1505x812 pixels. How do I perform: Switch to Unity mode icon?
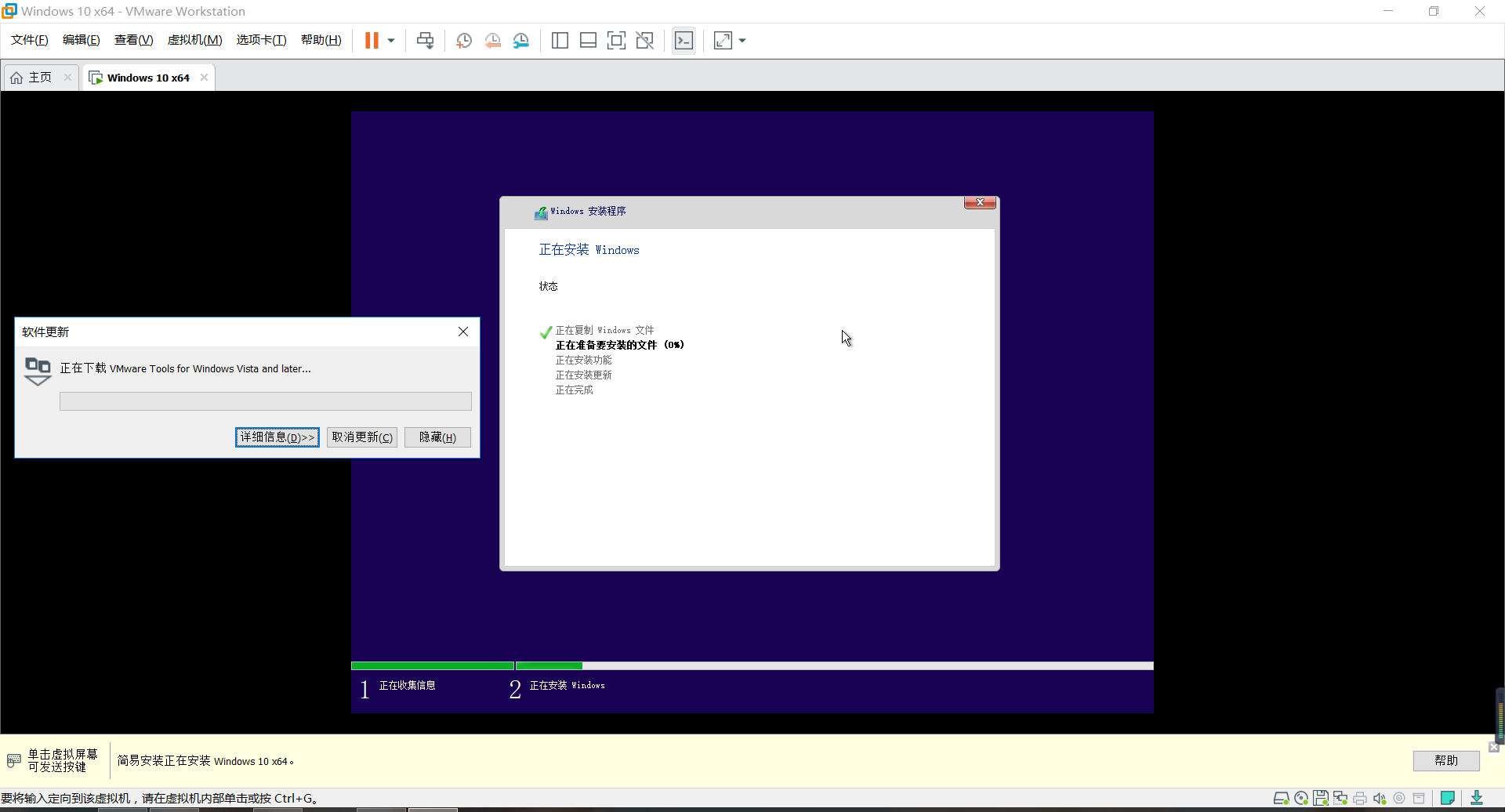click(x=644, y=41)
